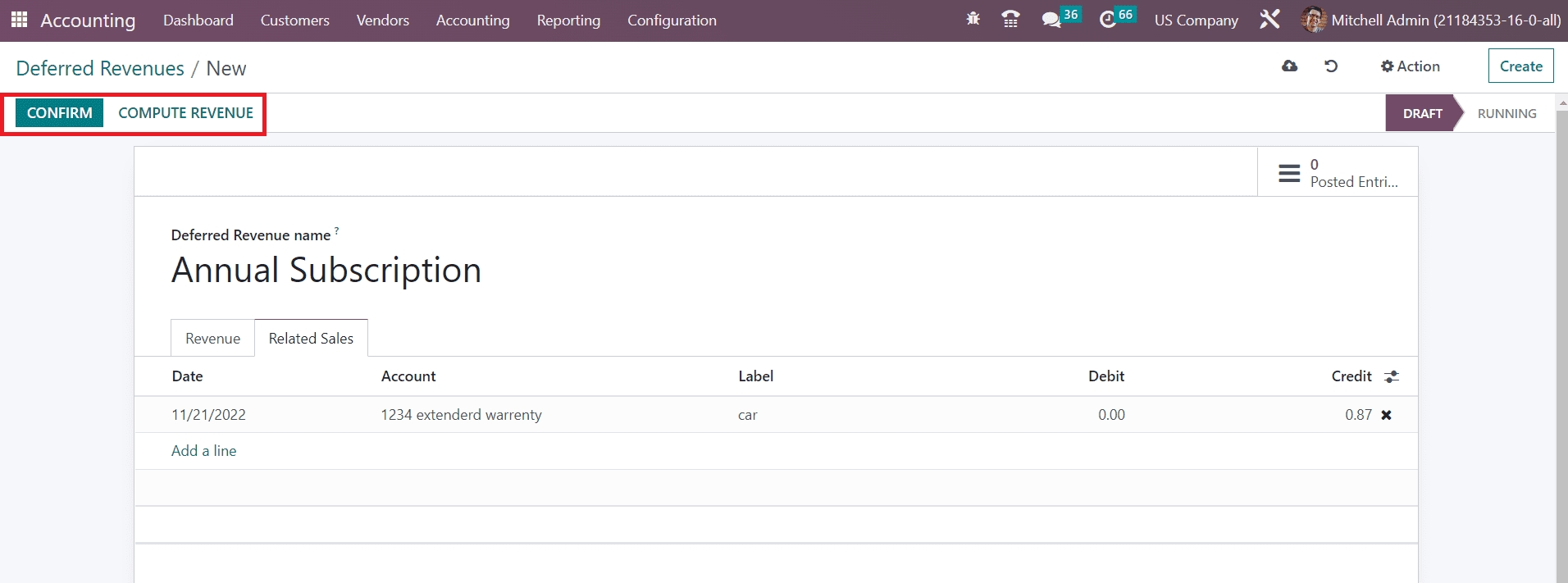Discard changes with the undo icon
The width and height of the screenshot is (1568, 583).
pos(1331,66)
